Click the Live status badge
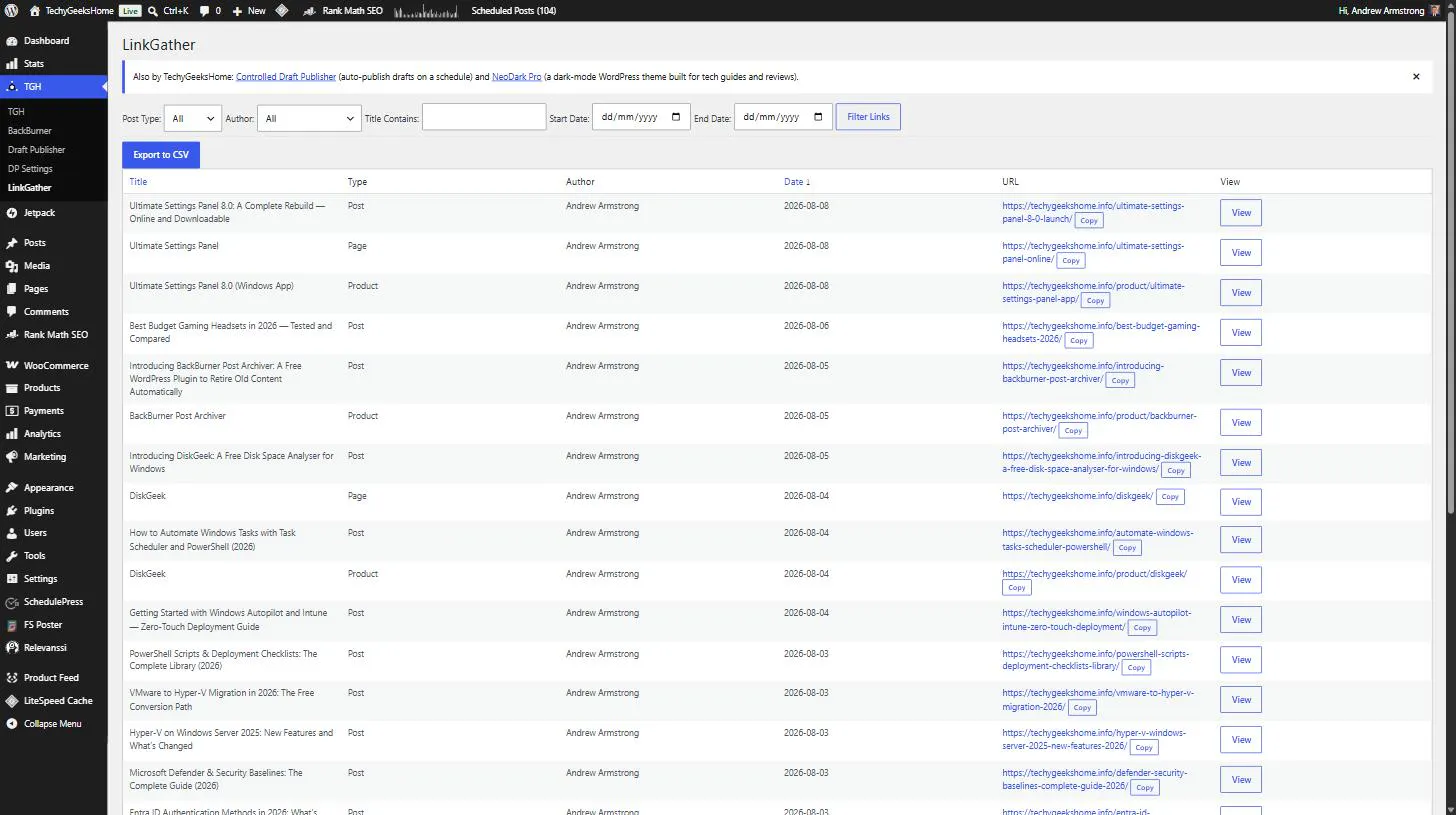 [130, 11]
